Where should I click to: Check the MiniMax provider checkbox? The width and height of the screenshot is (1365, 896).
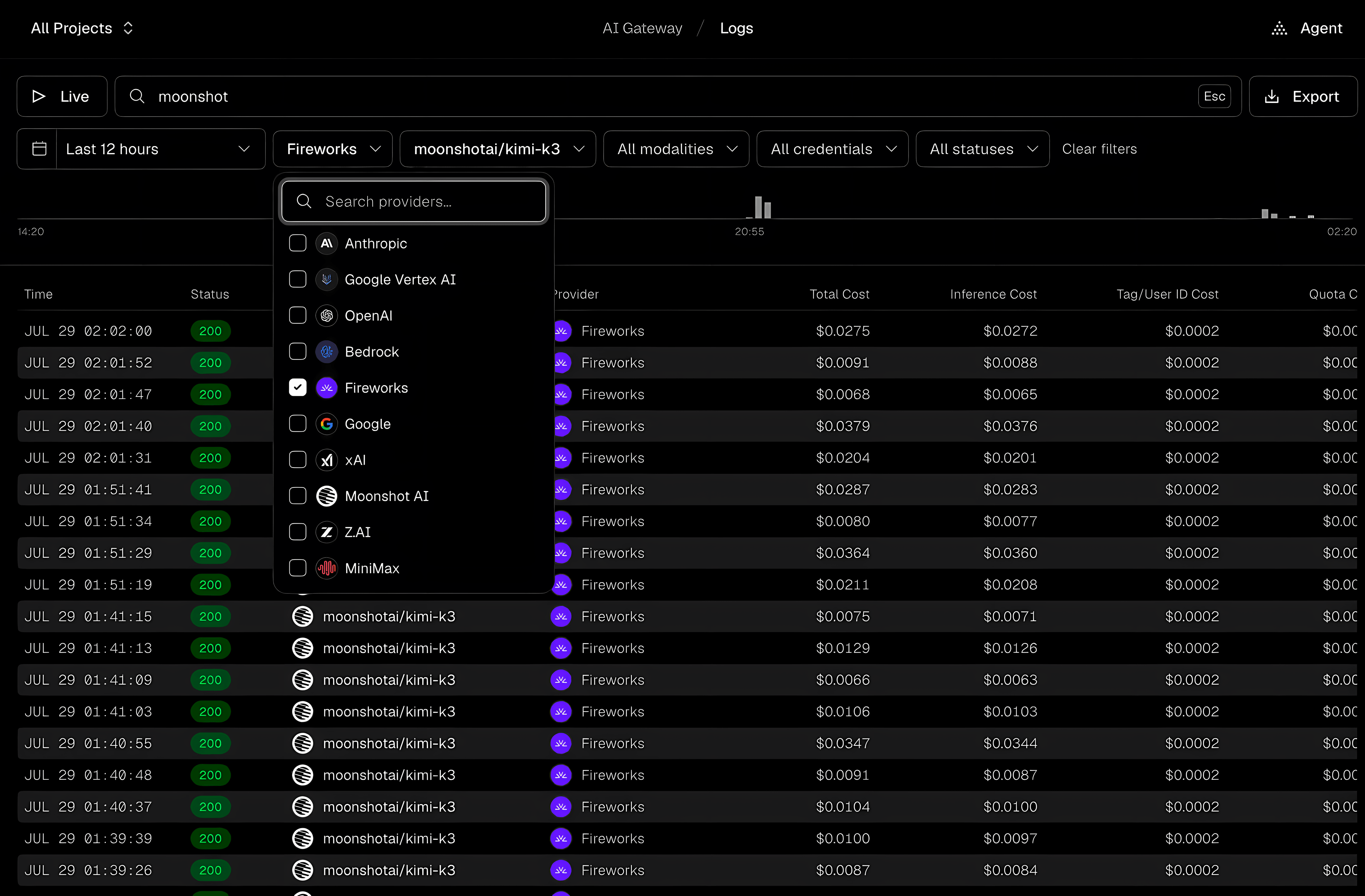click(x=298, y=569)
